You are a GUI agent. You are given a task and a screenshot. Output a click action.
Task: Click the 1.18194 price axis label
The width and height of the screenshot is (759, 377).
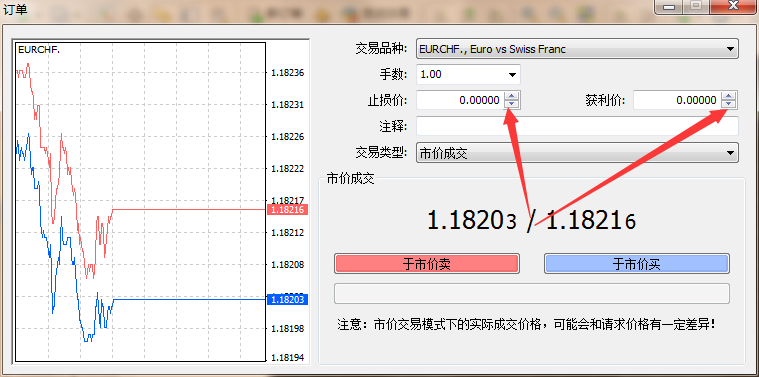288,358
